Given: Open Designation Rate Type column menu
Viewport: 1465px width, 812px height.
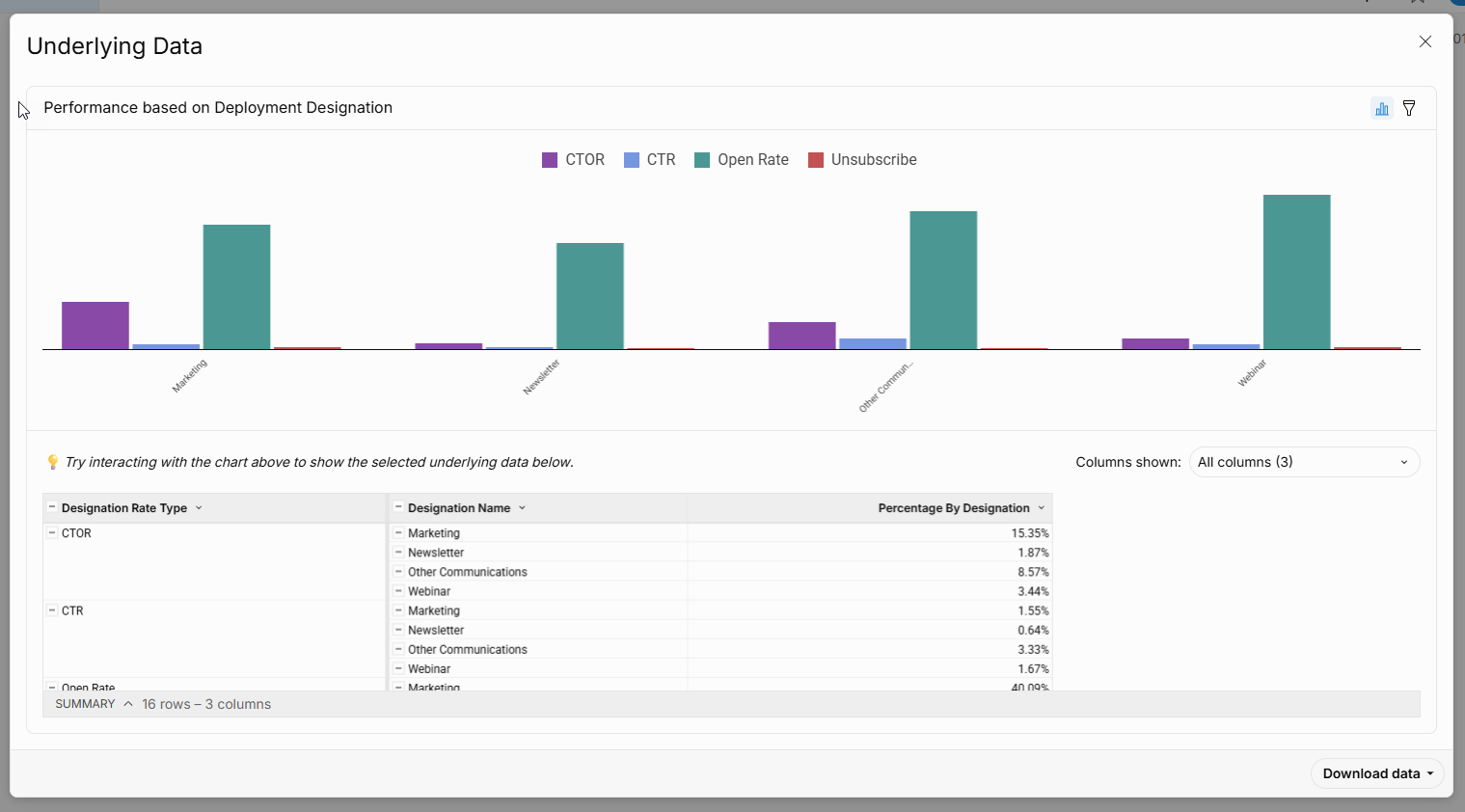Looking at the screenshot, I should point(199,508).
